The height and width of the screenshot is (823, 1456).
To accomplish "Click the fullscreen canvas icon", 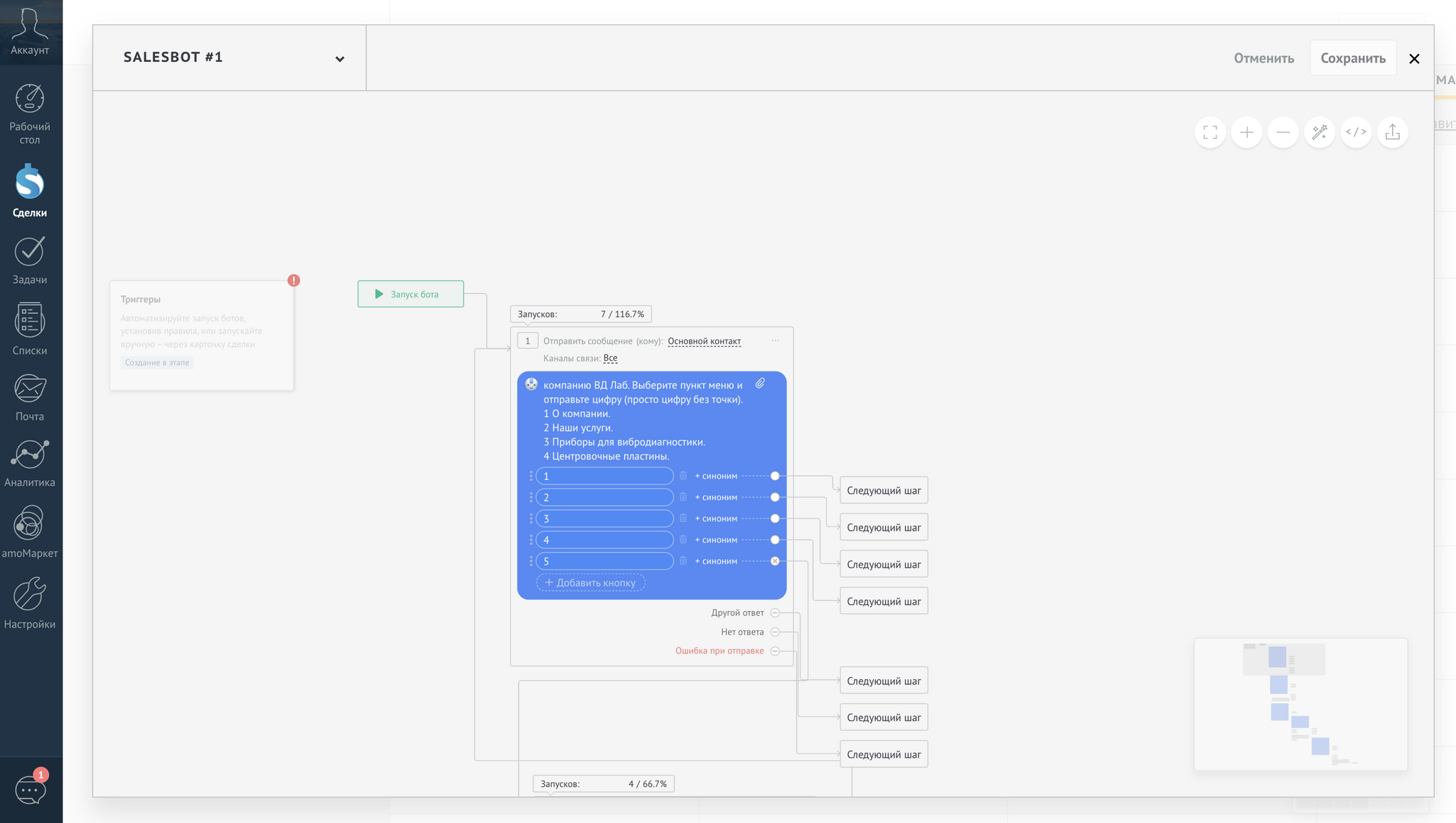I will click(x=1210, y=132).
